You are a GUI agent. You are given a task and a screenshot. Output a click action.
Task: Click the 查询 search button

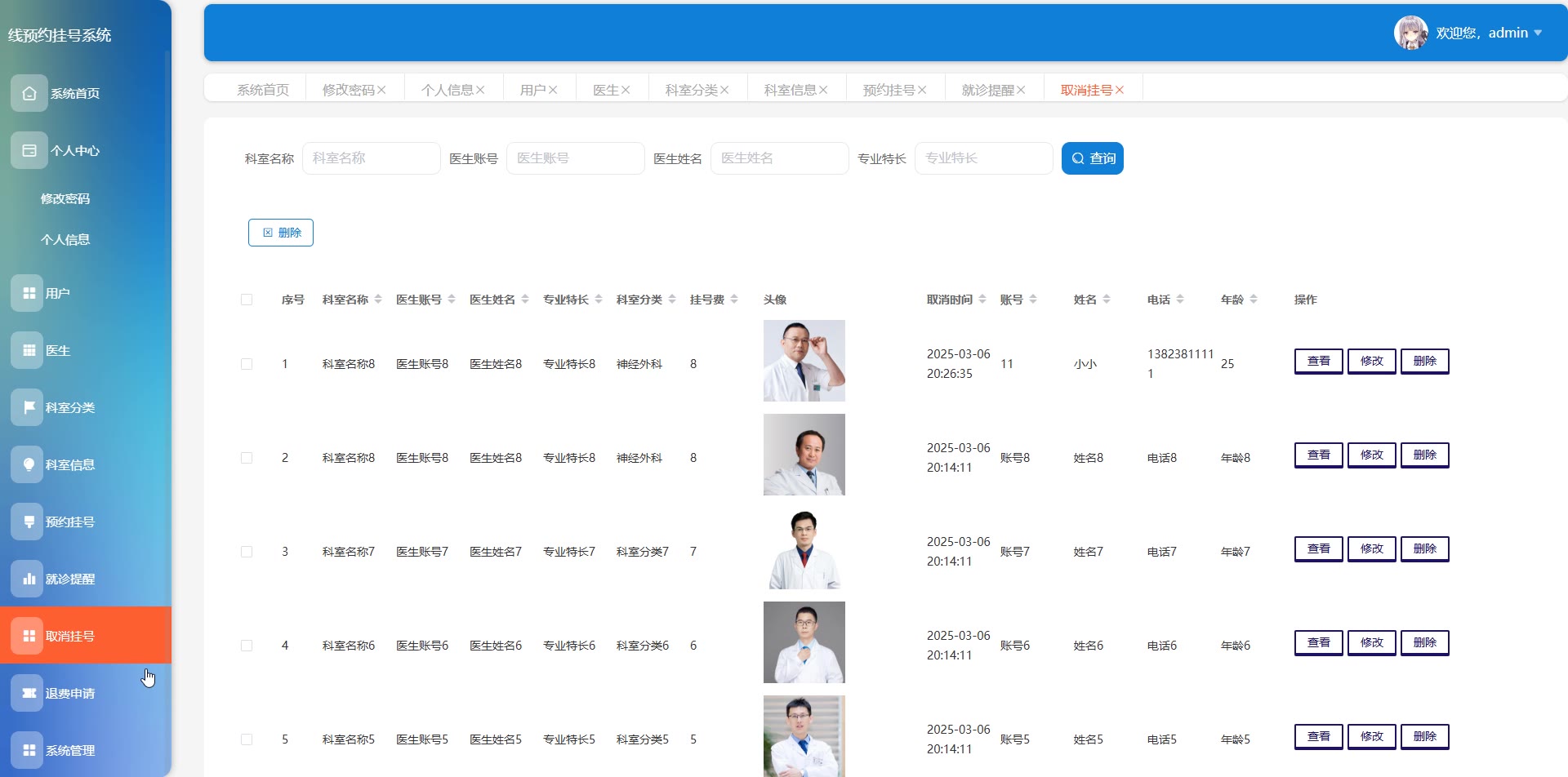(1093, 158)
